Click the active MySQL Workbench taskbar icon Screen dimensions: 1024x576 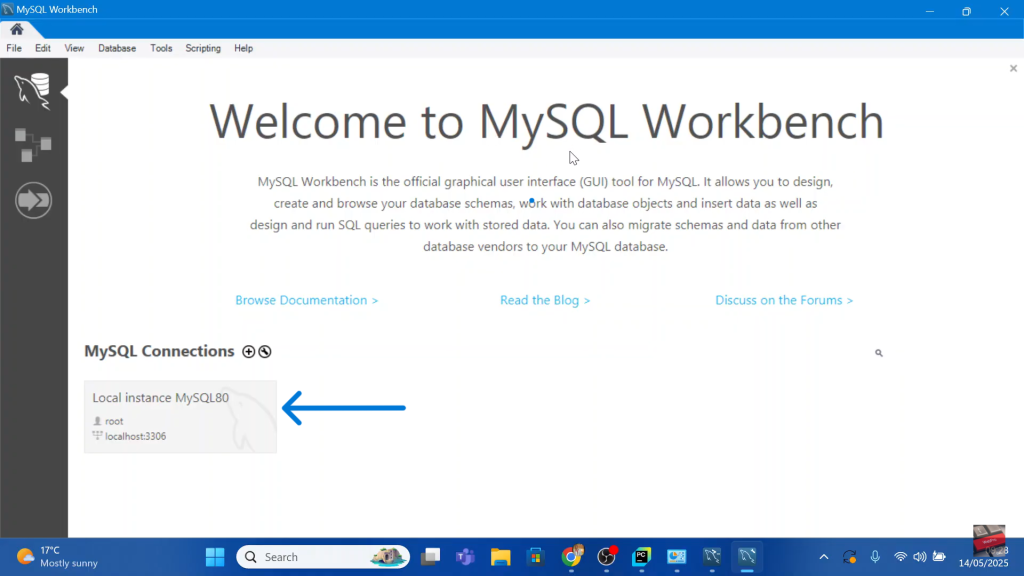pos(747,557)
